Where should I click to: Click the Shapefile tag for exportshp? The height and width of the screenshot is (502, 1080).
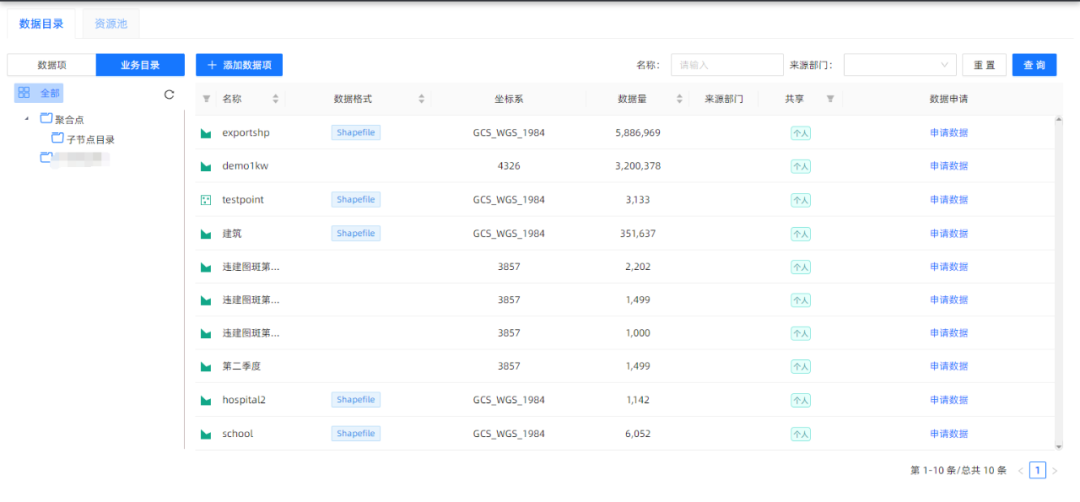click(x=356, y=132)
